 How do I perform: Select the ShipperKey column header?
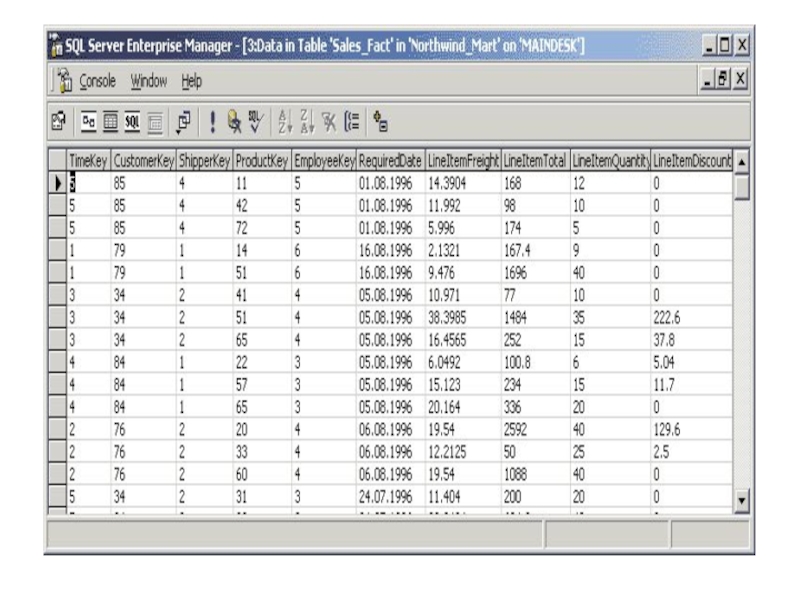(x=204, y=161)
